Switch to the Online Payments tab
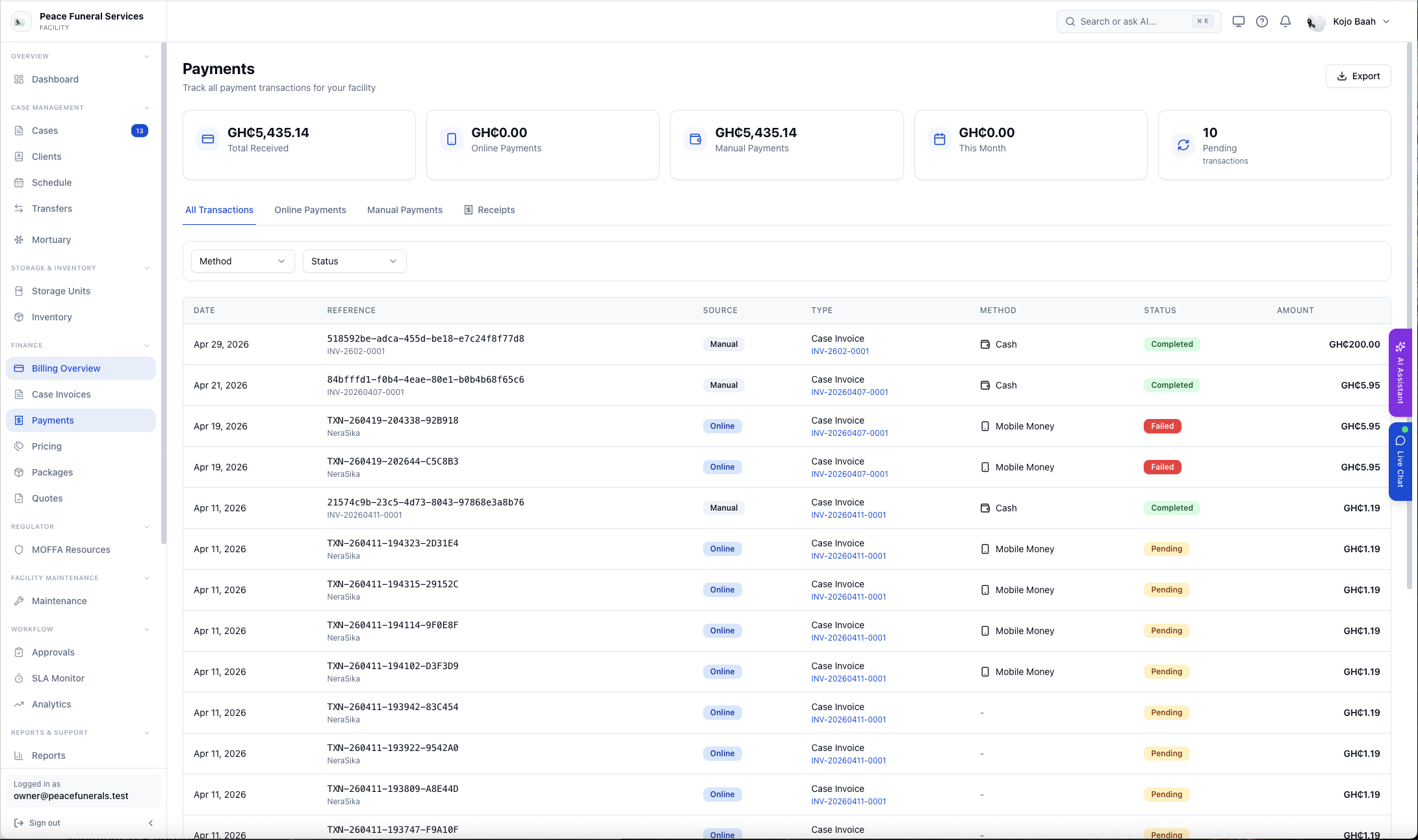The image size is (1418, 840). (310, 210)
